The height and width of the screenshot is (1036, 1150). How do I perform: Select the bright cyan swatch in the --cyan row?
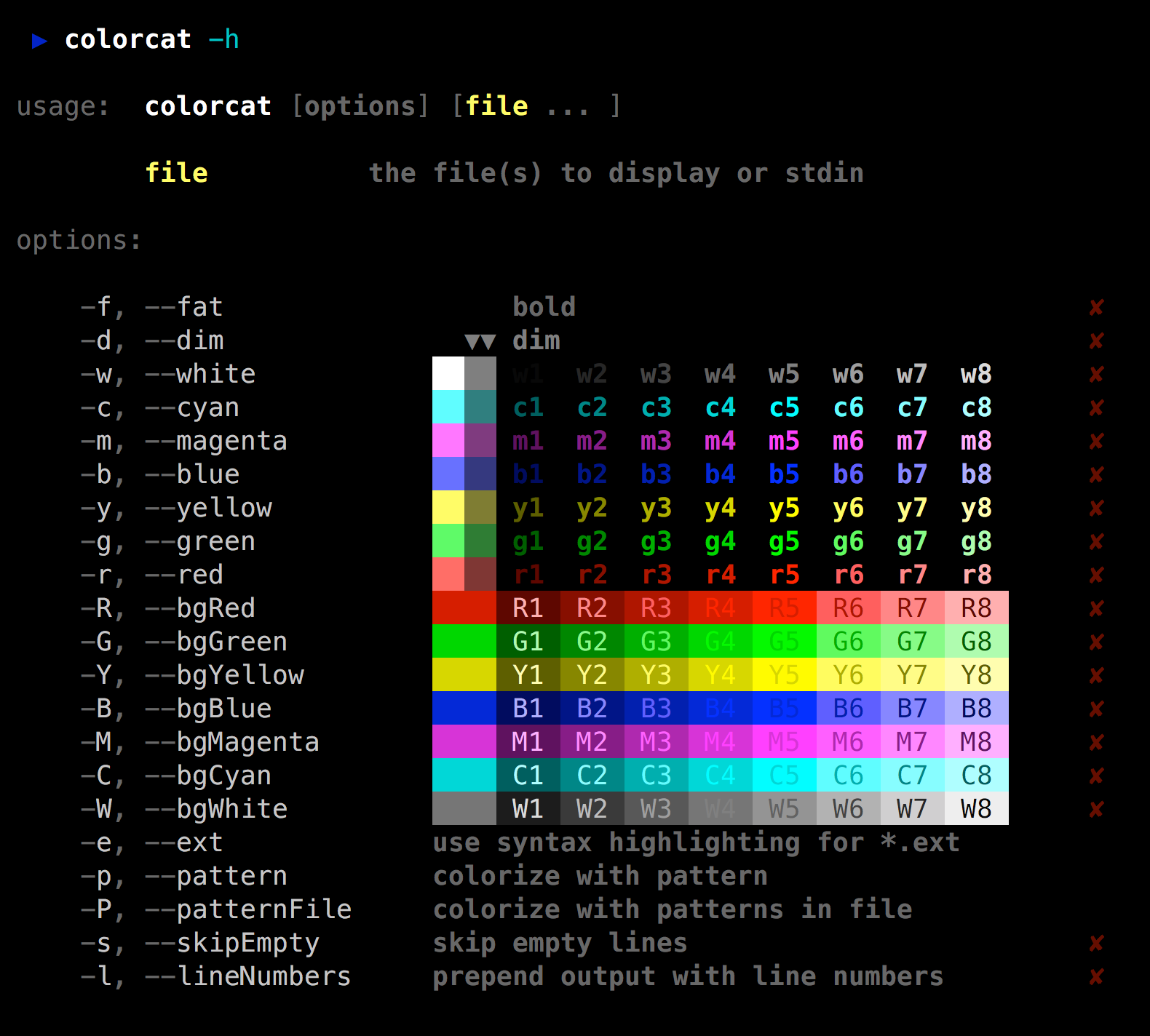click(448, 407)
